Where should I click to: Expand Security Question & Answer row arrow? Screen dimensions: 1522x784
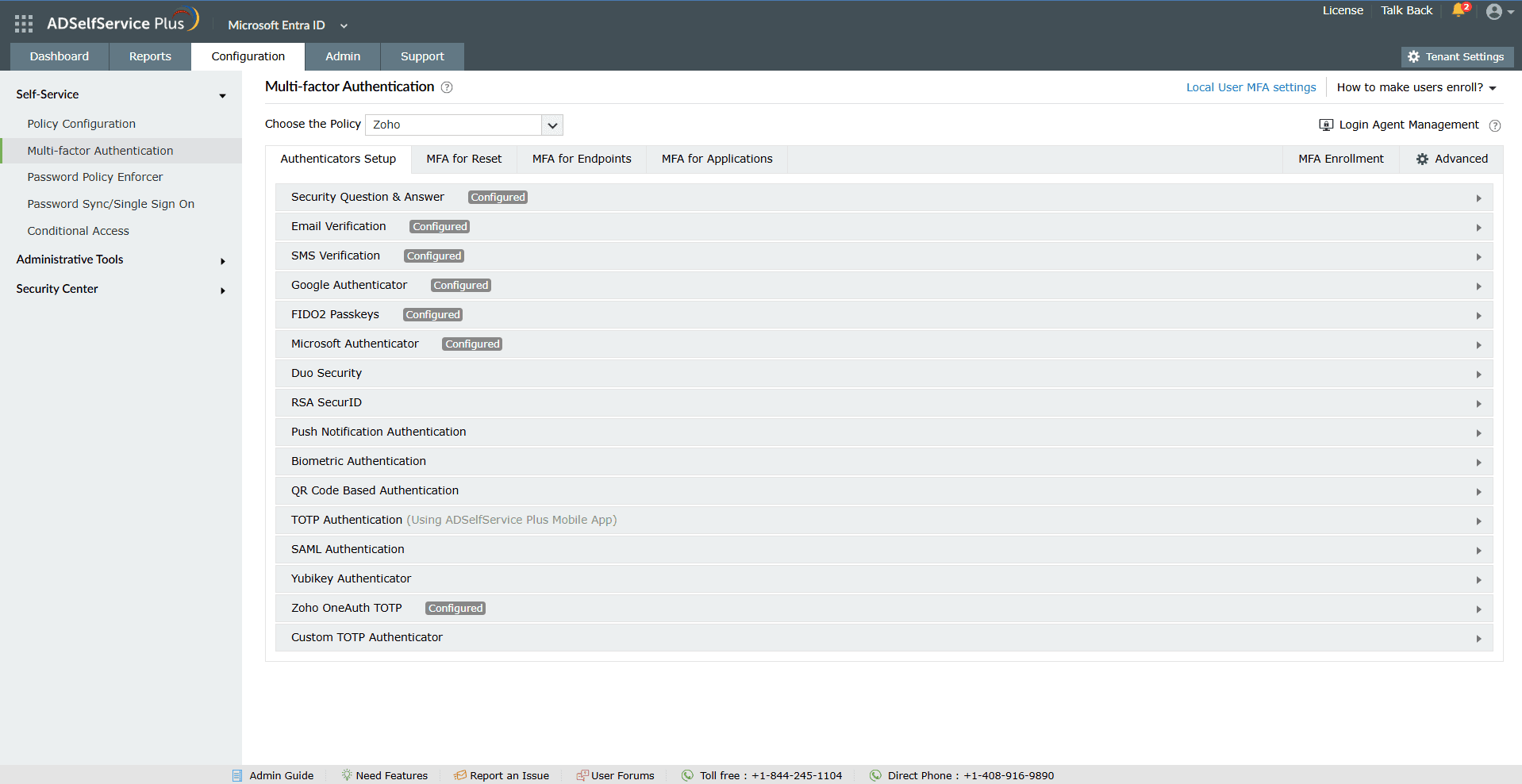[1479, 198]
